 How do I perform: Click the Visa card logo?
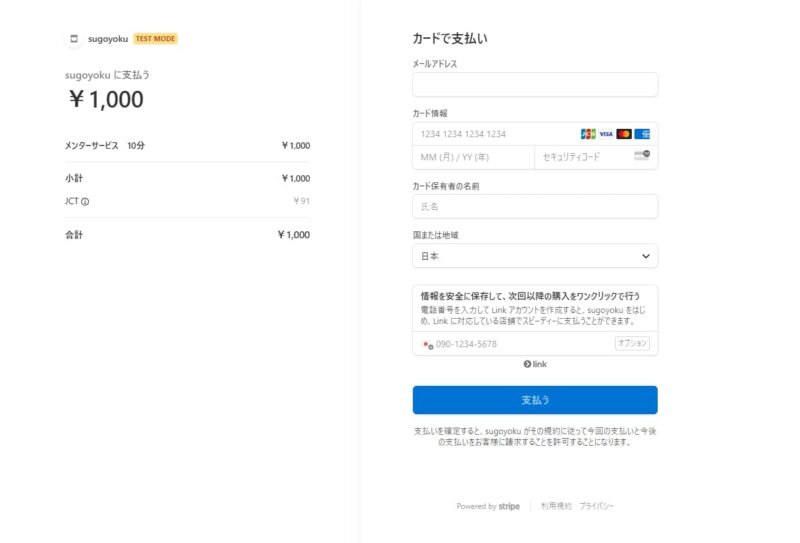pos(606,134)
